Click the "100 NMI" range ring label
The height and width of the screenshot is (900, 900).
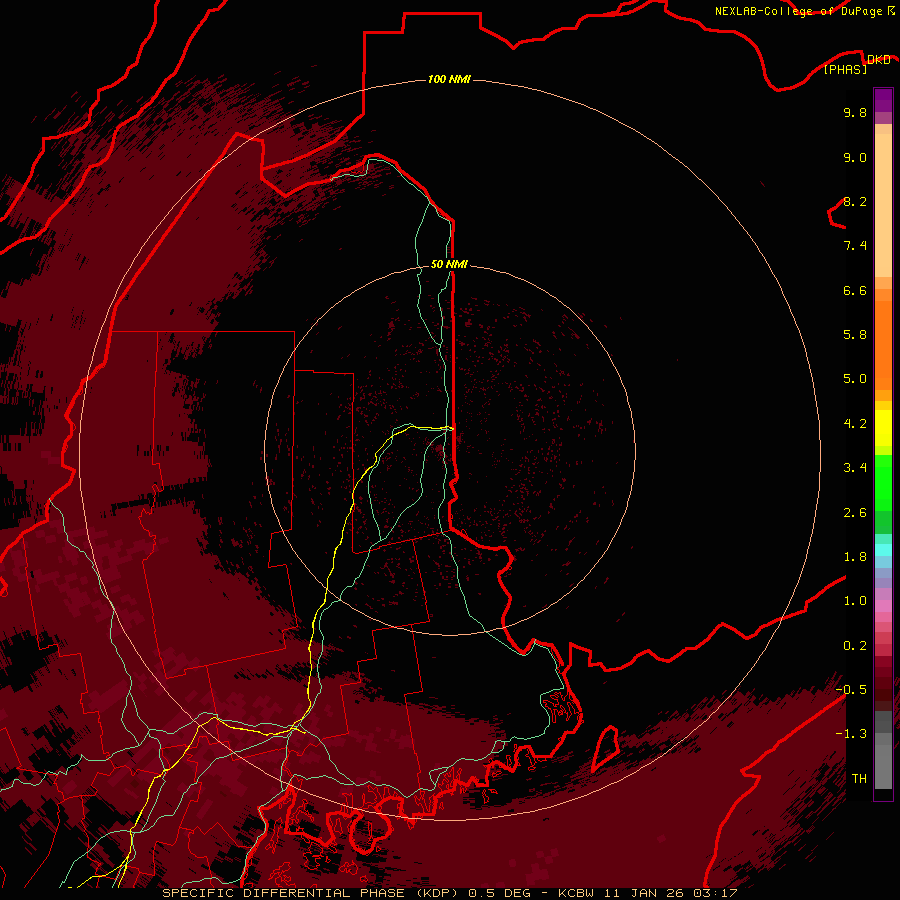pos(449,79)
